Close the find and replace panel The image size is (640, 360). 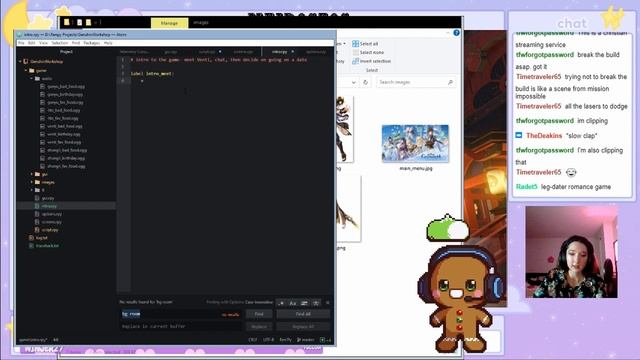pyautogui.click(x=327, y=303)
